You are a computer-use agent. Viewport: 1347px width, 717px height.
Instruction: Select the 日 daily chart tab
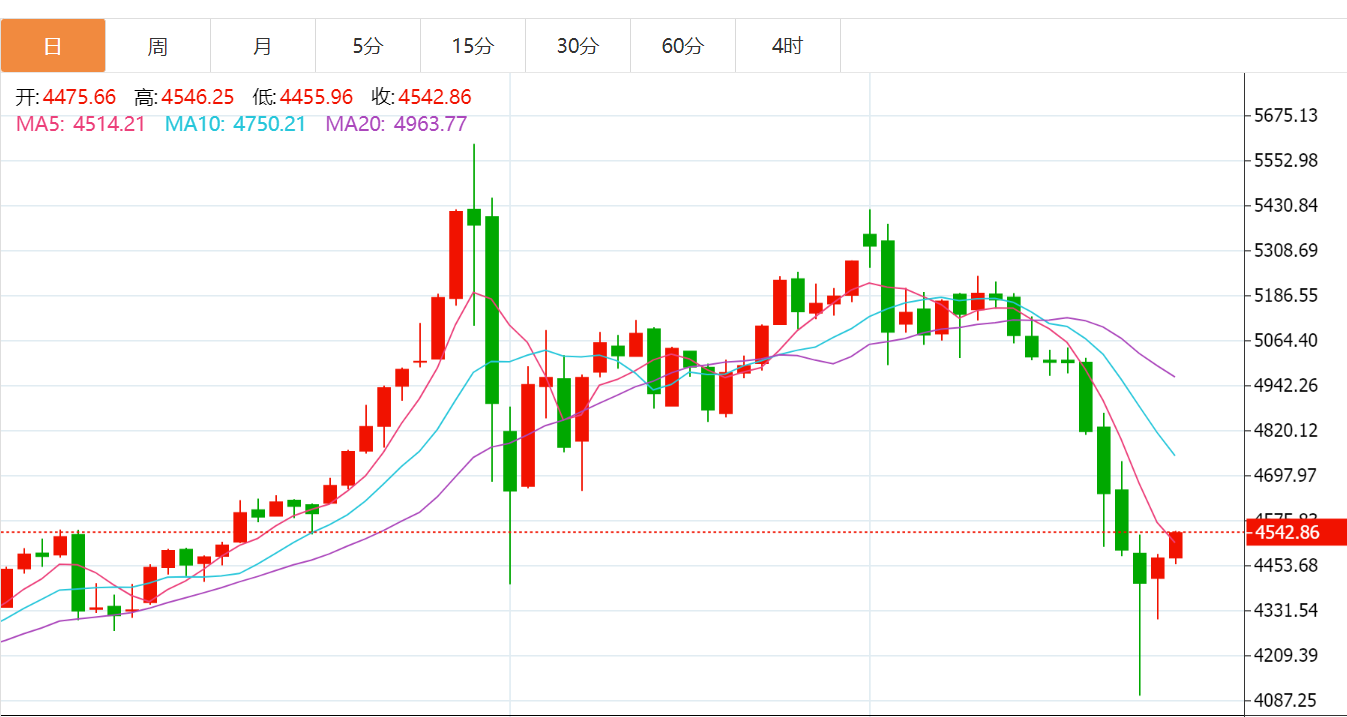(x=53, y=46)
